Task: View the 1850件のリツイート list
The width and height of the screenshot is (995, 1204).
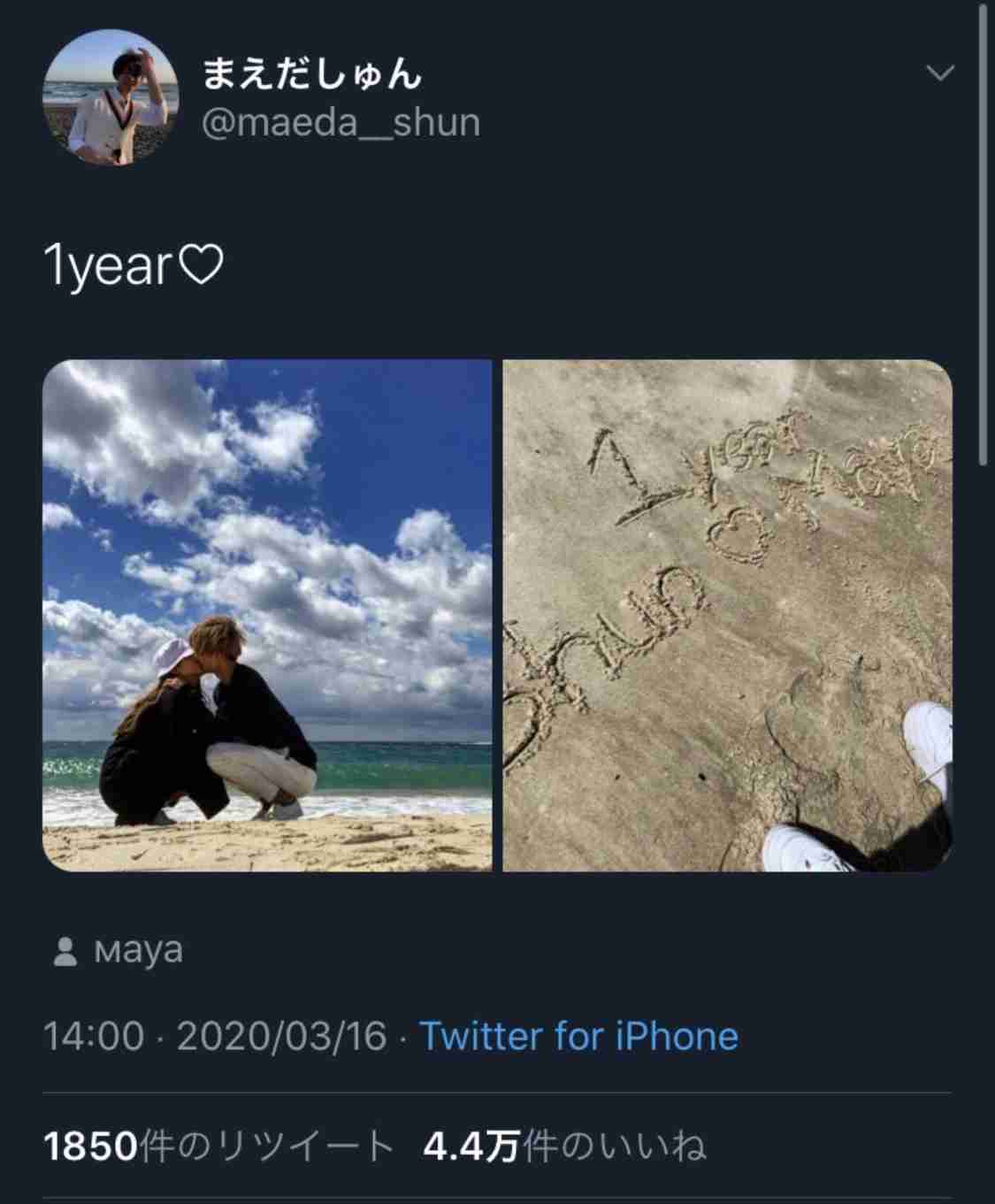Action: tap(218, 1146)
